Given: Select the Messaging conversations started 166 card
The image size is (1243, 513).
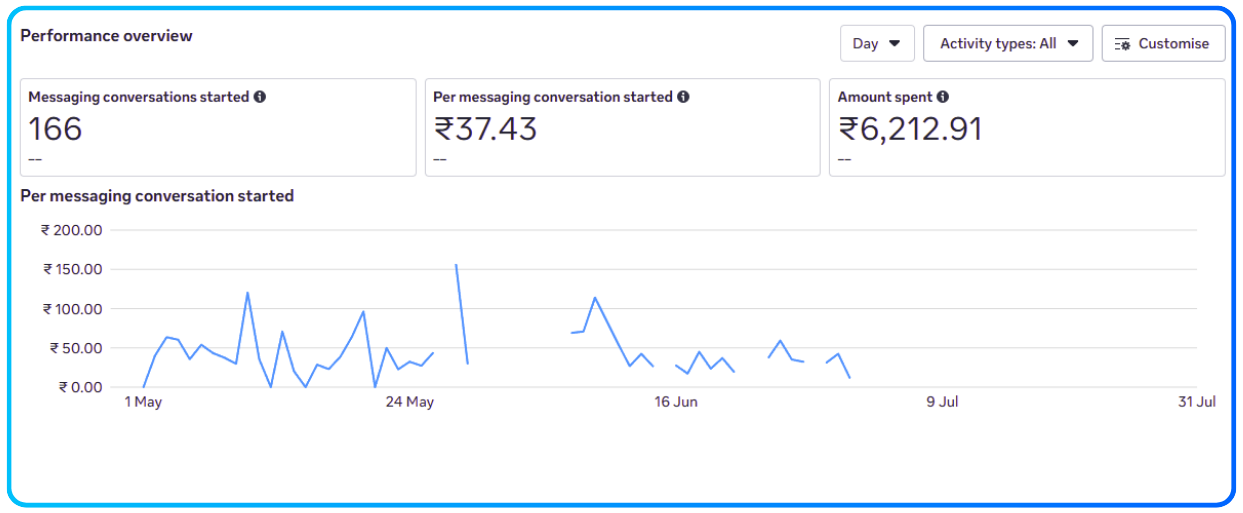Looking at the screenshot, I should coord(218,128).
